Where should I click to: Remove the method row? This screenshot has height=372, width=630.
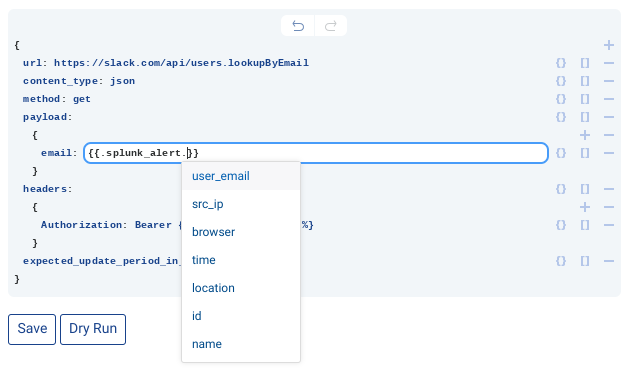click(x=609, y=99)
